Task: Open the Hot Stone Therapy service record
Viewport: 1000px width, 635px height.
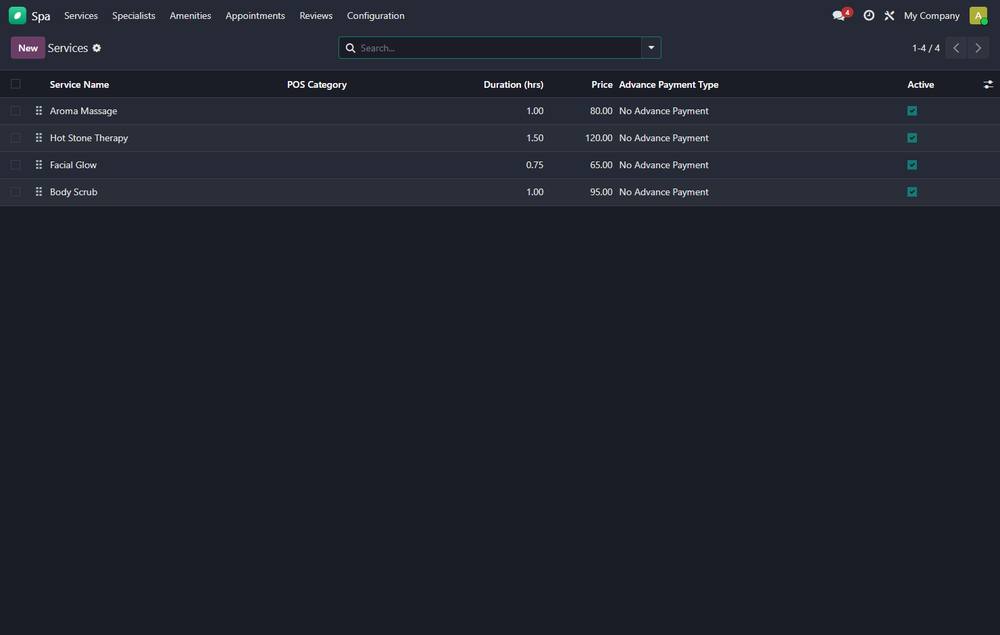Action: point(89,138)
